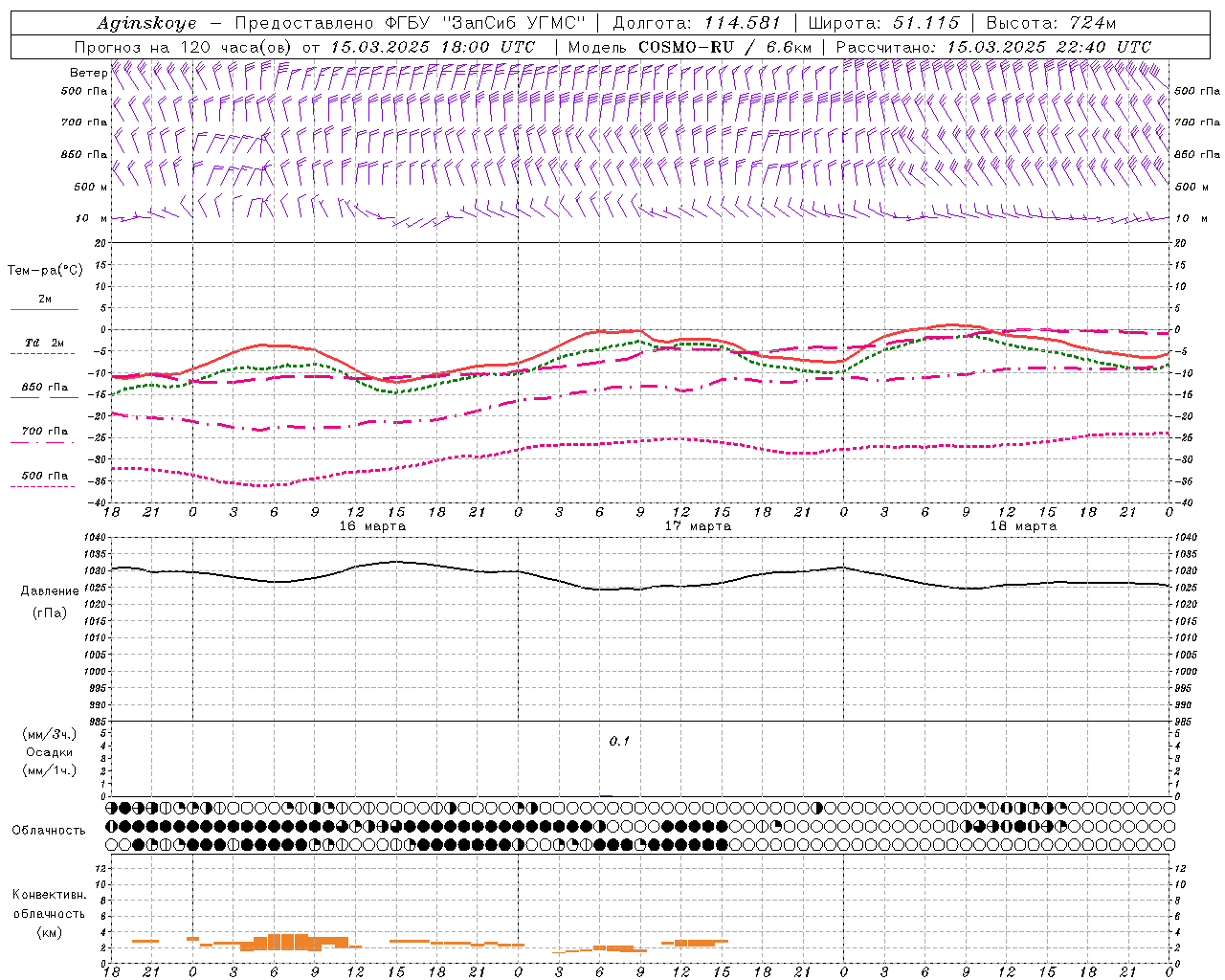1225x980 pixels.
Task: Click the 'Td 2м' dew point legend entry
Action: (x=44, y=343)
